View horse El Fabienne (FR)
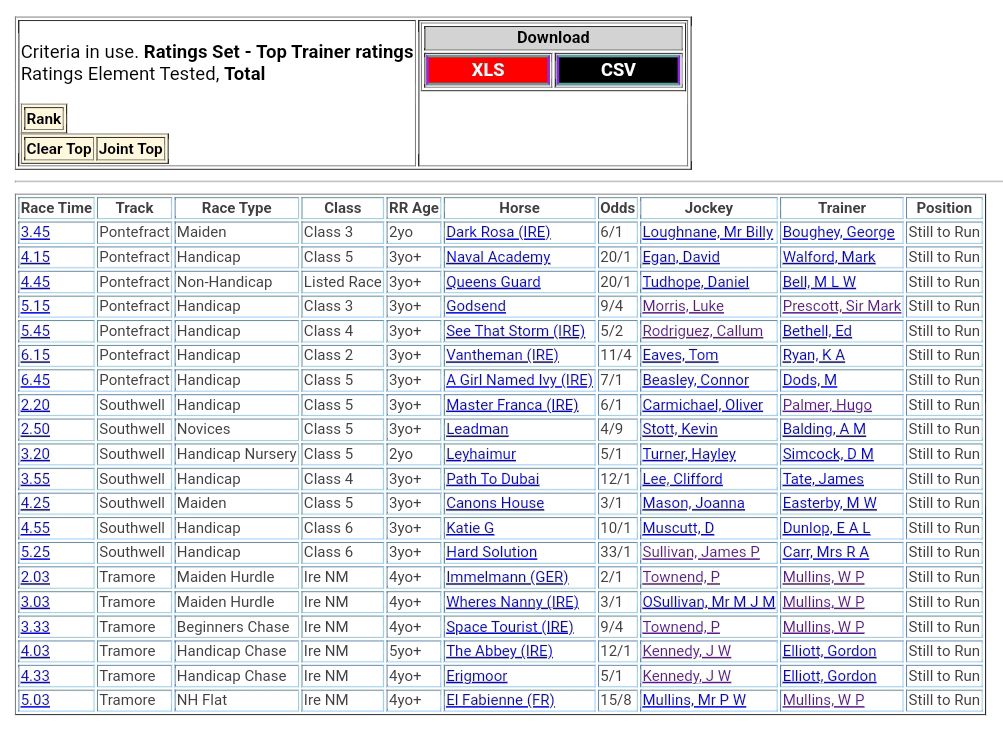1003x740 pixels. click(x=500, y=700)
